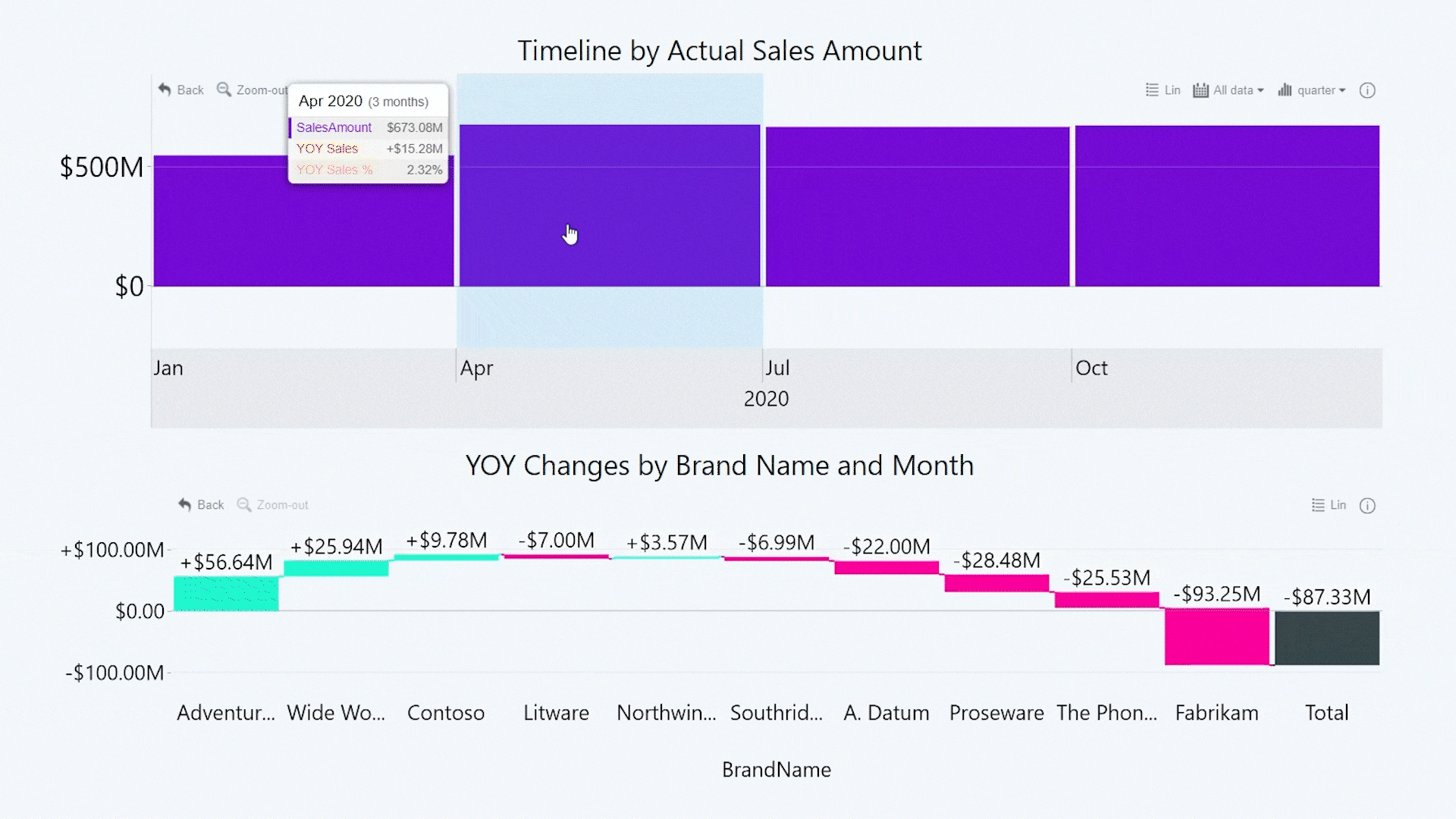Click the dark Total waterfall bar
1456x819 pixels.
1327,639
